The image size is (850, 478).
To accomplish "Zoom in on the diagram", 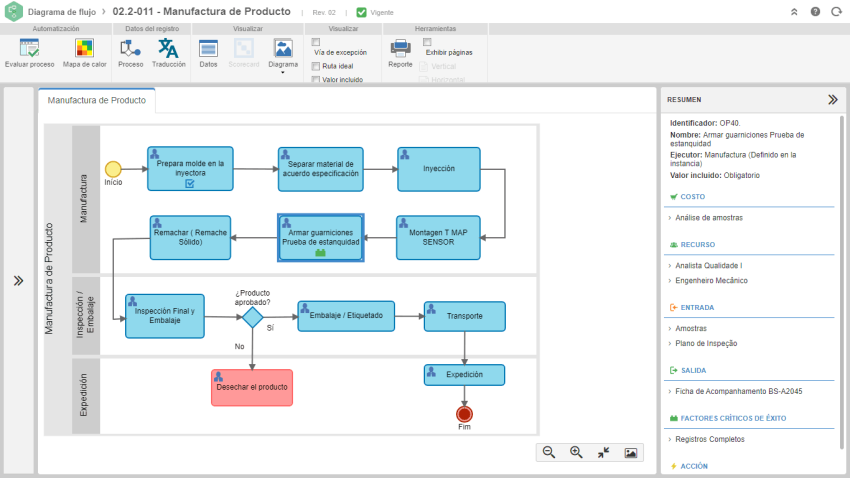I will click(576, 453).
